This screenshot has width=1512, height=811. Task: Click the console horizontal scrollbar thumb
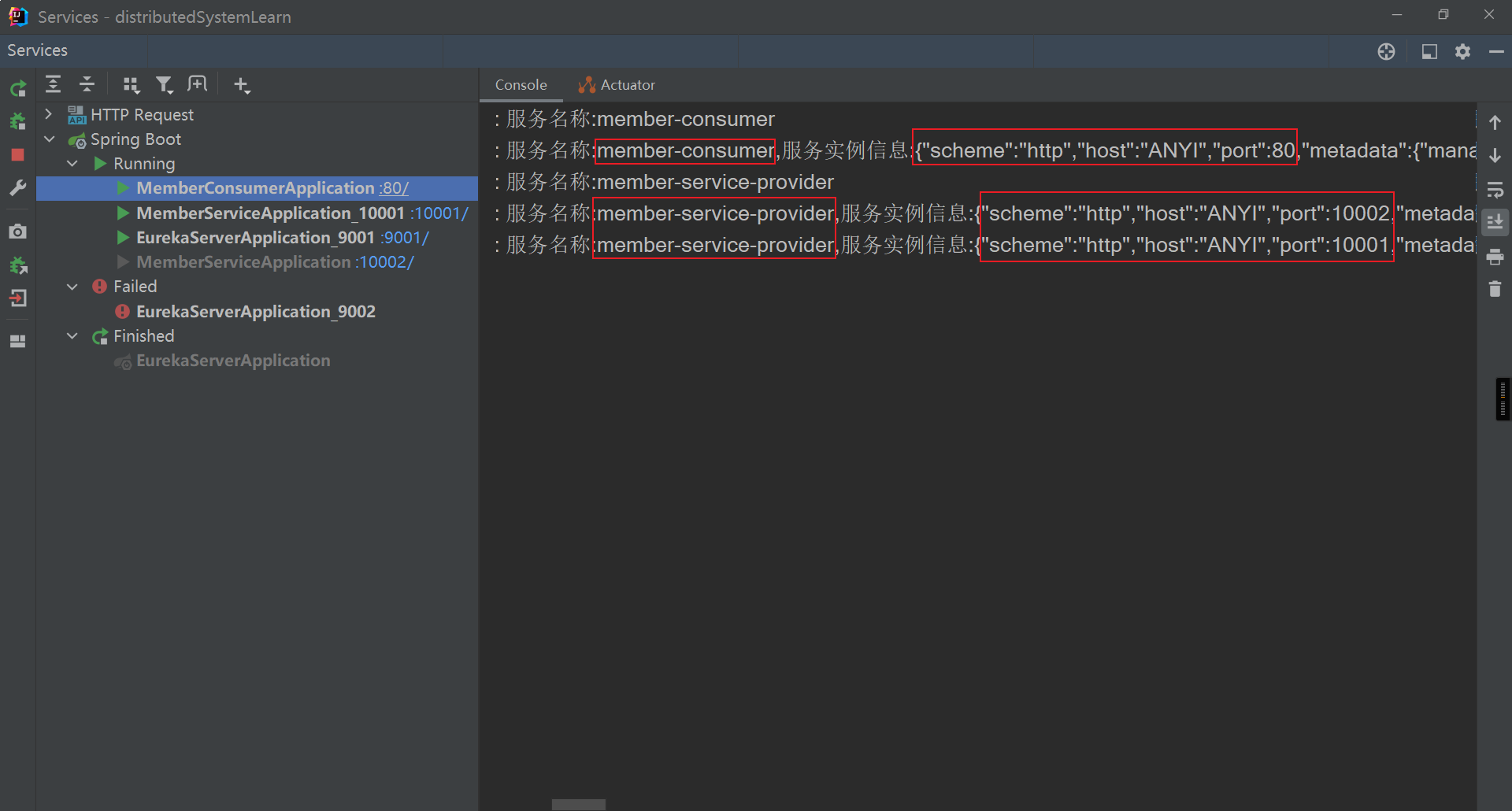point(578,804)
